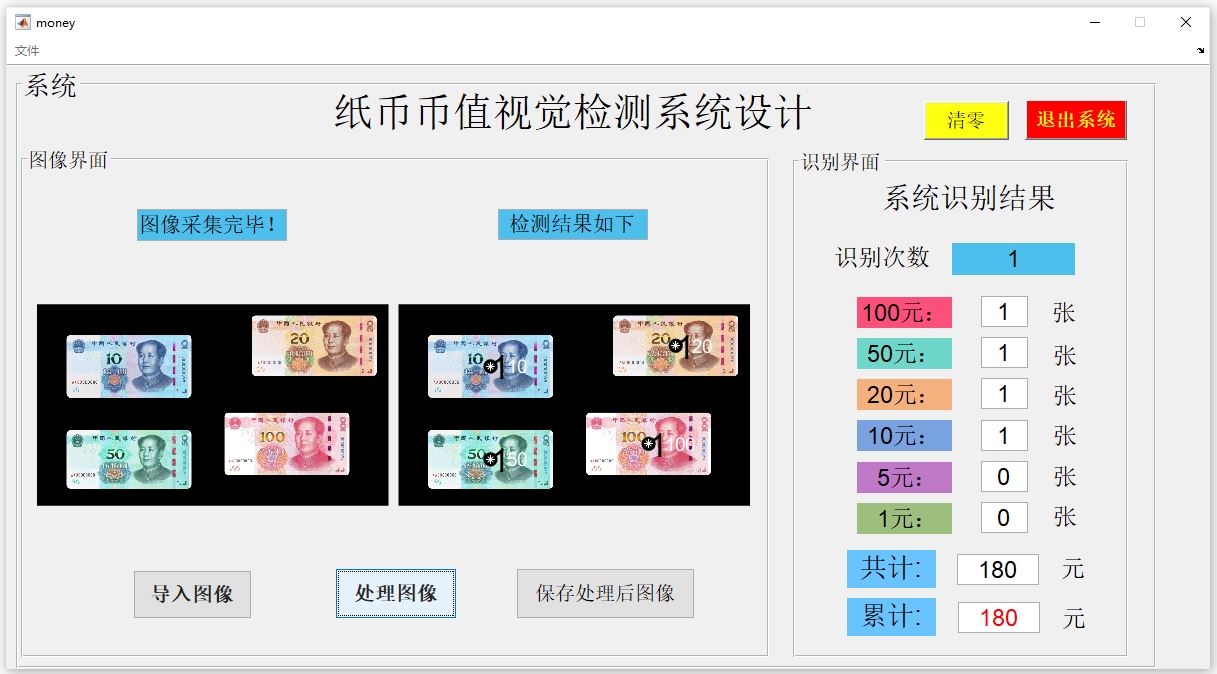1217x674 pixels.
Task: Open the 文件 menu
Action: [x=27, y=50]
